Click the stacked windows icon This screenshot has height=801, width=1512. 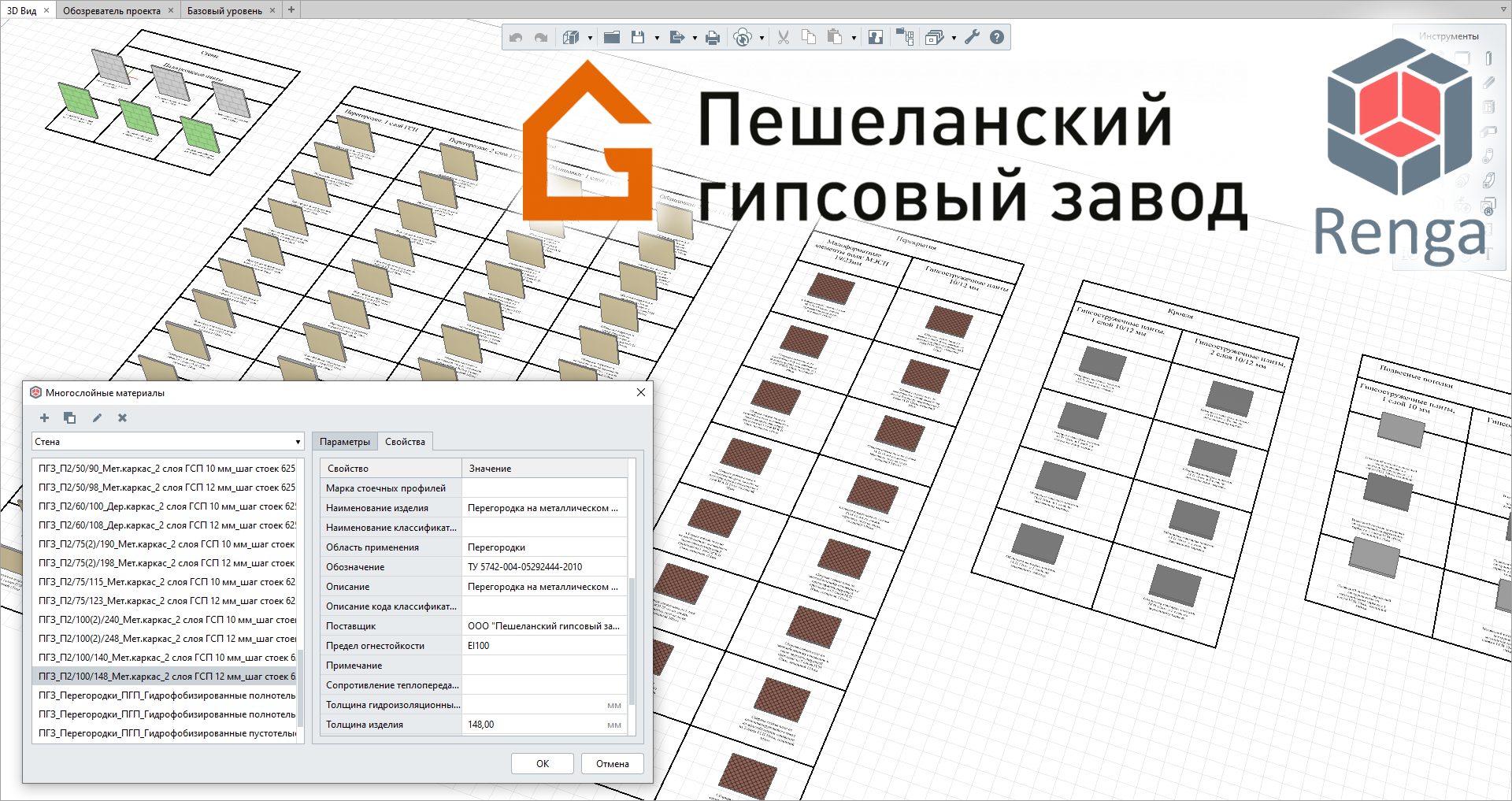935,37
